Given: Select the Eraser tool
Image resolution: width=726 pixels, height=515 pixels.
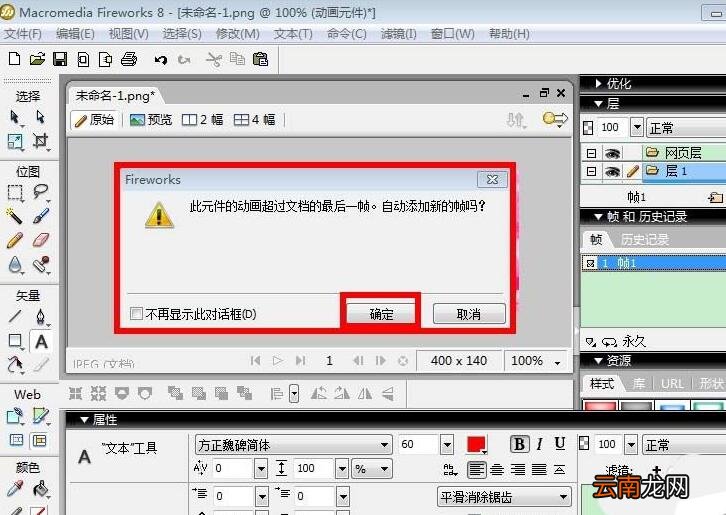Looking at the screenshot, I should 41,240.
